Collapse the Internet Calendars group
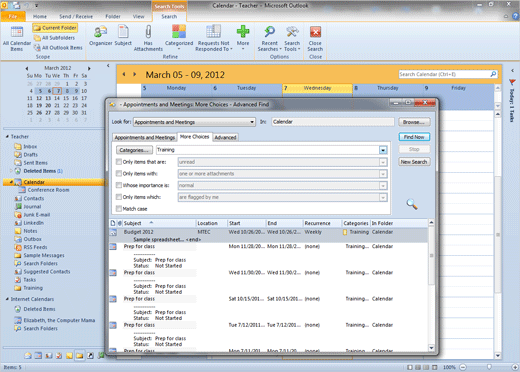 click(7, 299)
